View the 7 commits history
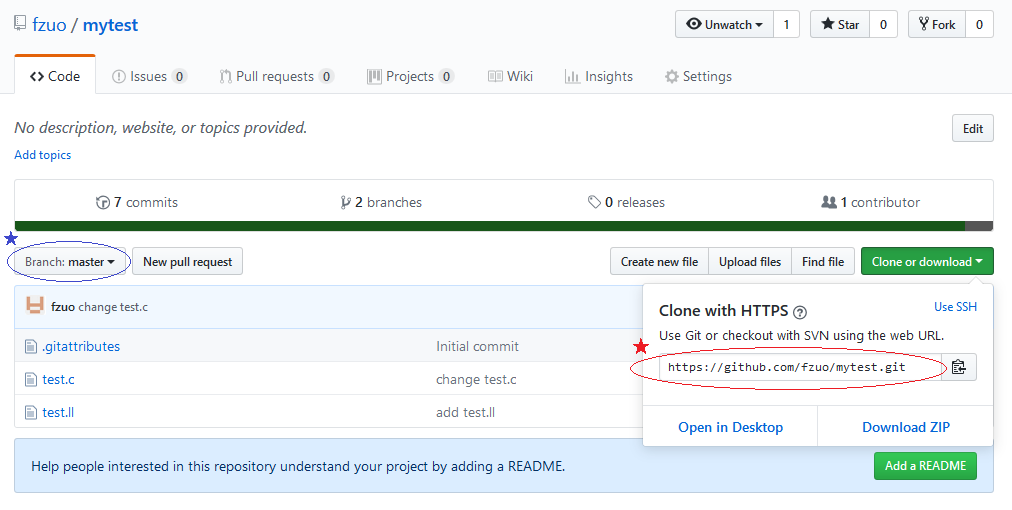This screenshot has height=510, width=1012. [137, 202]
